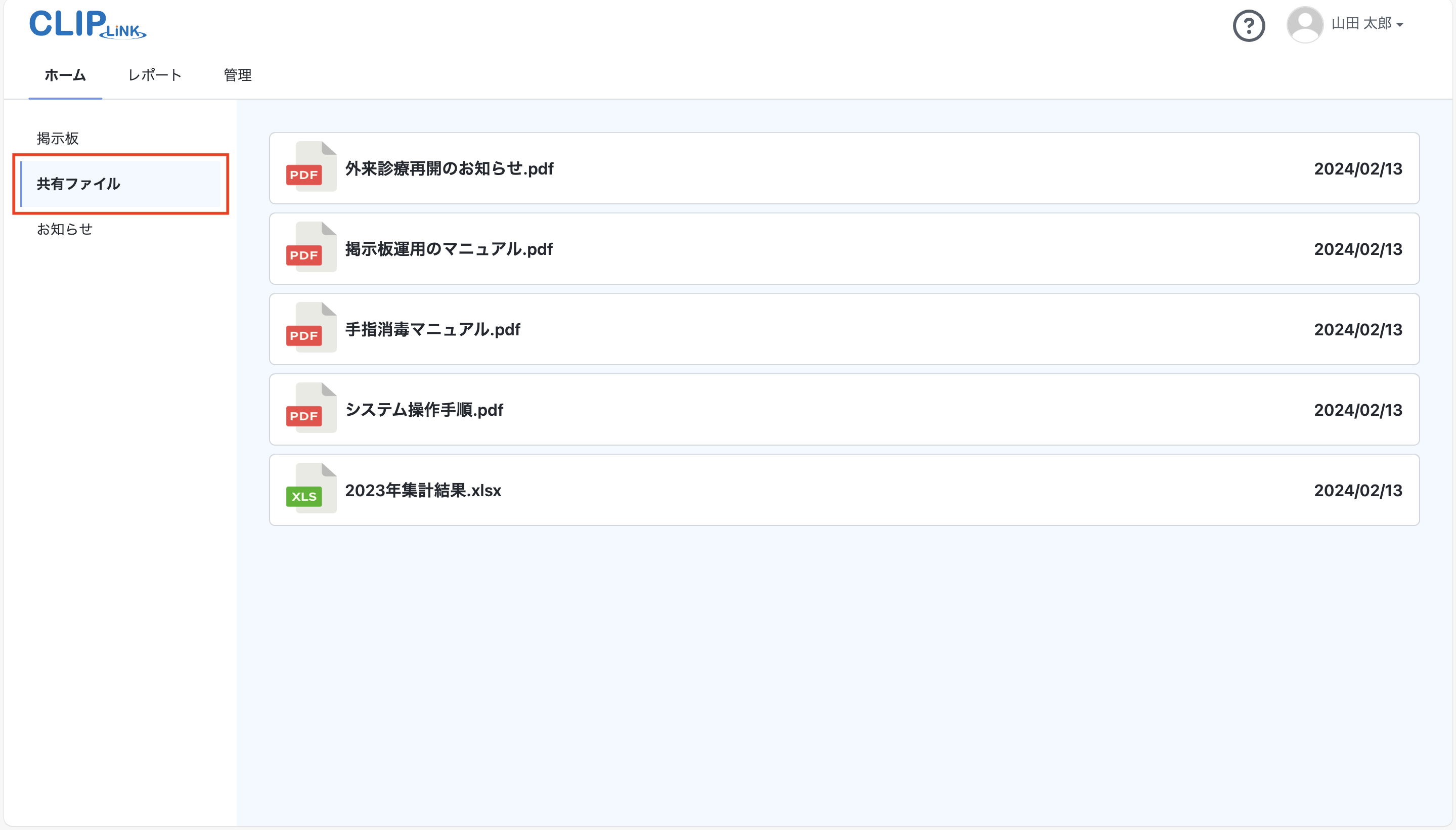Click the PDF icon next to システム操作手順.pdf
The width and height of the screenshot is (1456, 830).
(x=310, y=409)
